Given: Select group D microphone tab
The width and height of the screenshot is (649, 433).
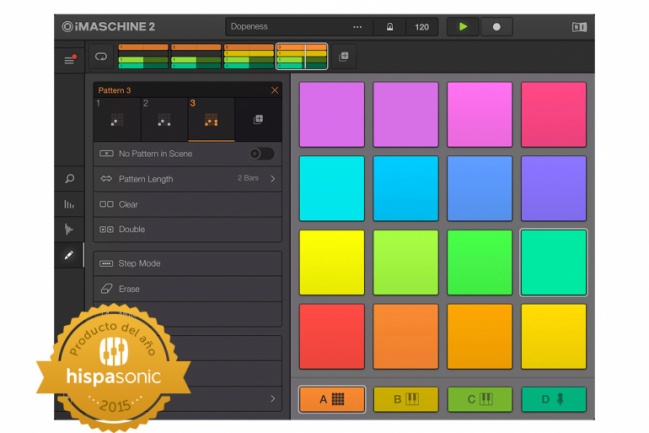Looking at the screenshot, I should [554, 399].
